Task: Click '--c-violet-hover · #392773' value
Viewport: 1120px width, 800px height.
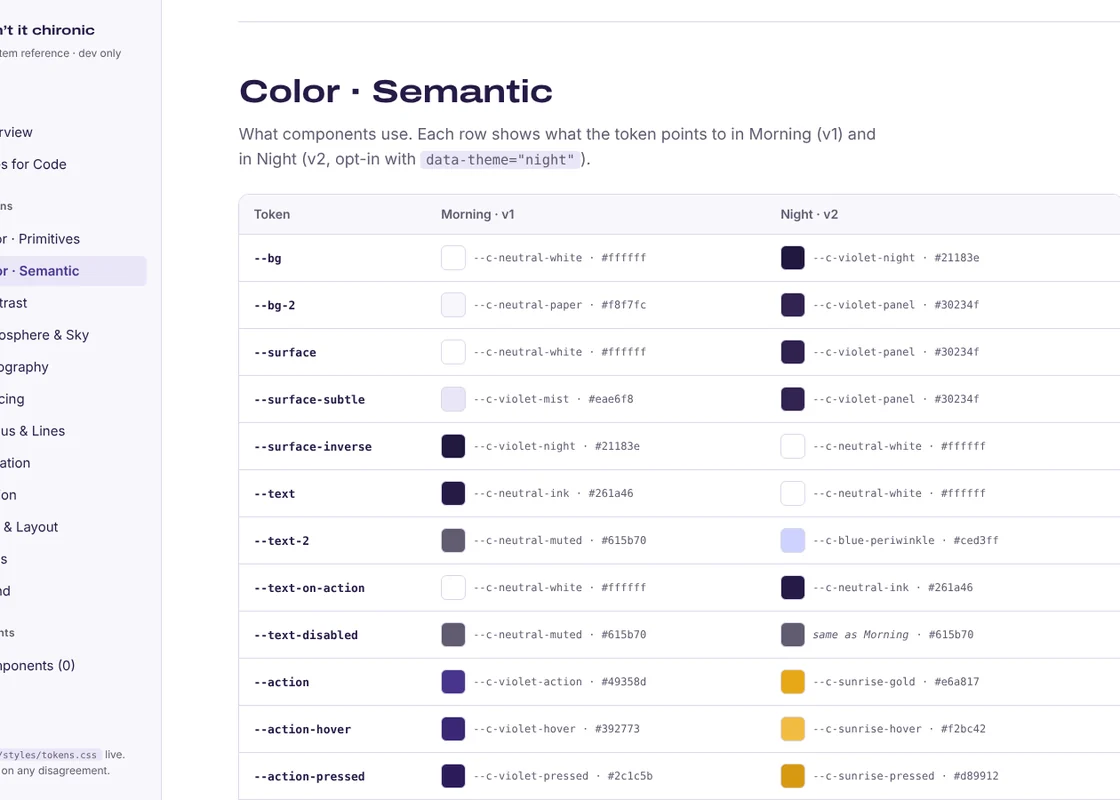Action: point(556,729)
